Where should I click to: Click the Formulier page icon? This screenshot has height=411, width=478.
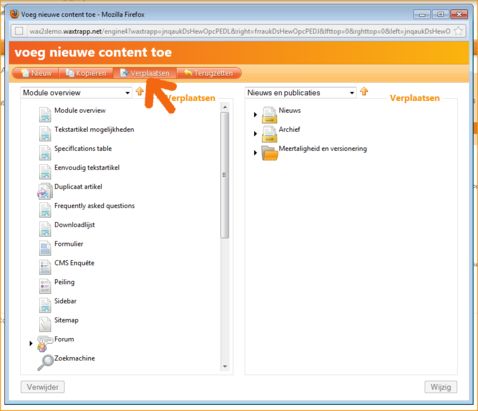coord(45,248)
